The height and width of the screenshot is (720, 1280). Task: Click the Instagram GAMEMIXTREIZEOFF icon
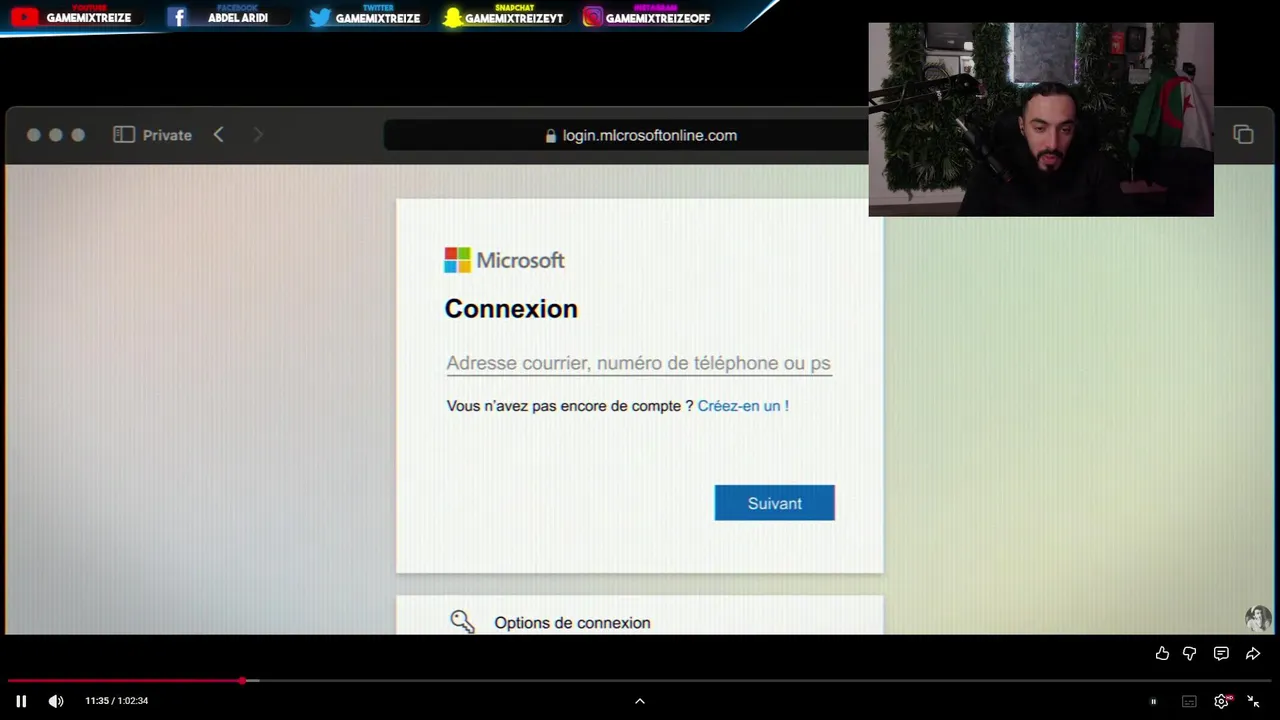click(593, 17)
